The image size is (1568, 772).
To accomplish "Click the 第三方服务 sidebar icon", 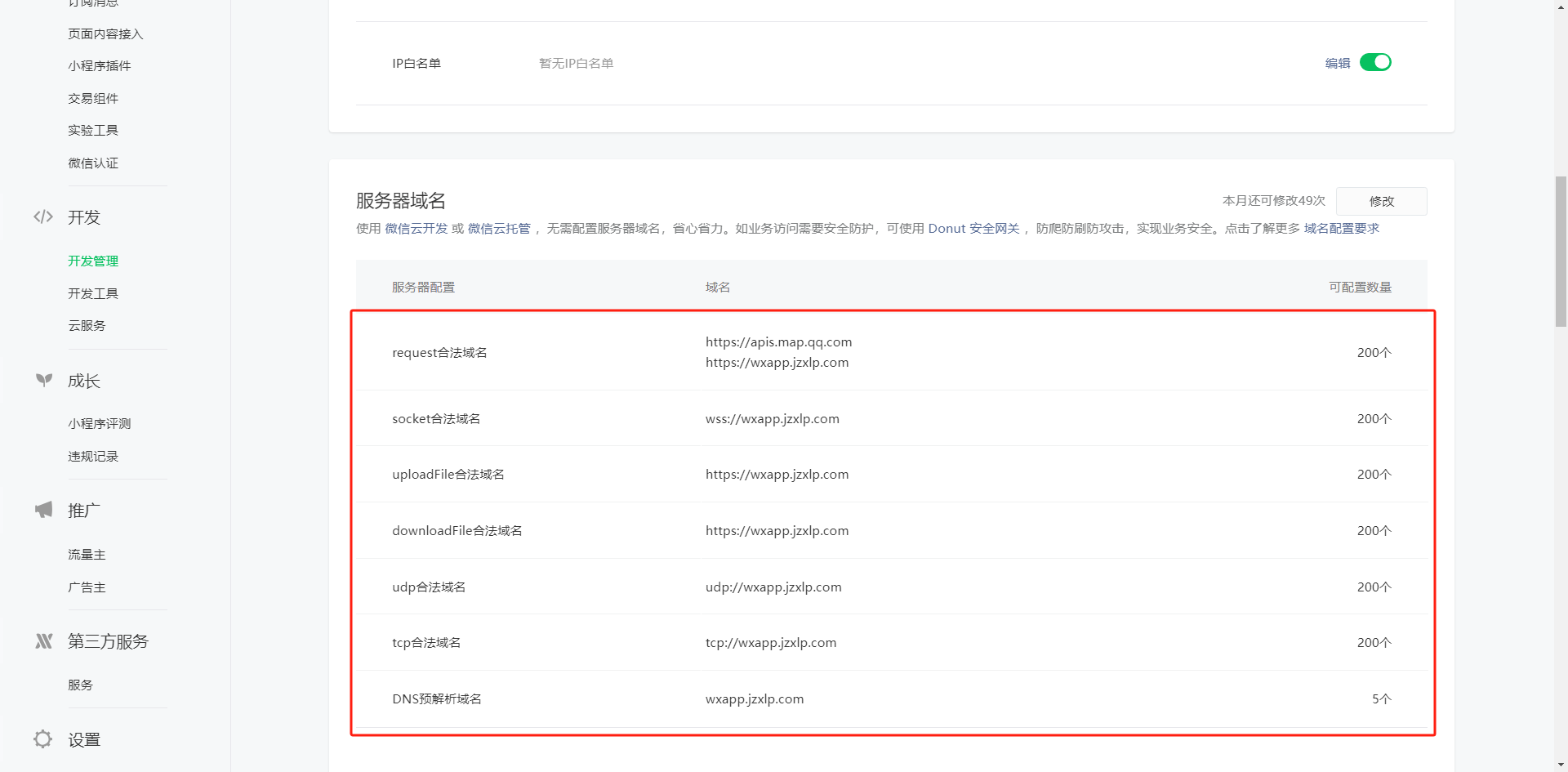I will (x=44, y=641).
